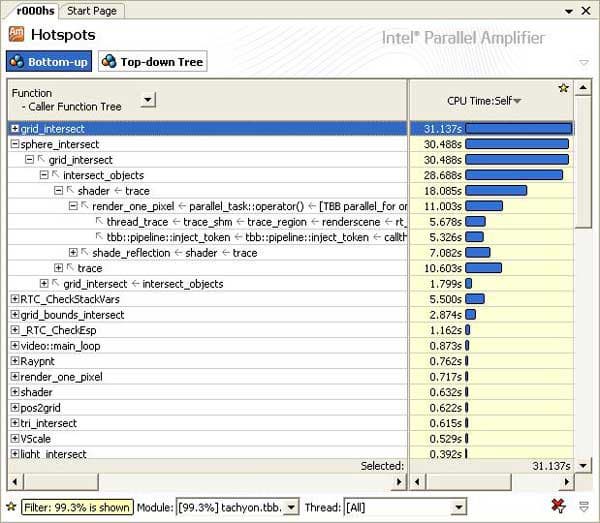600x523 pixels.
Task: Expand grid_intersect ← intersect_objects row
Action: coord(44,283)
